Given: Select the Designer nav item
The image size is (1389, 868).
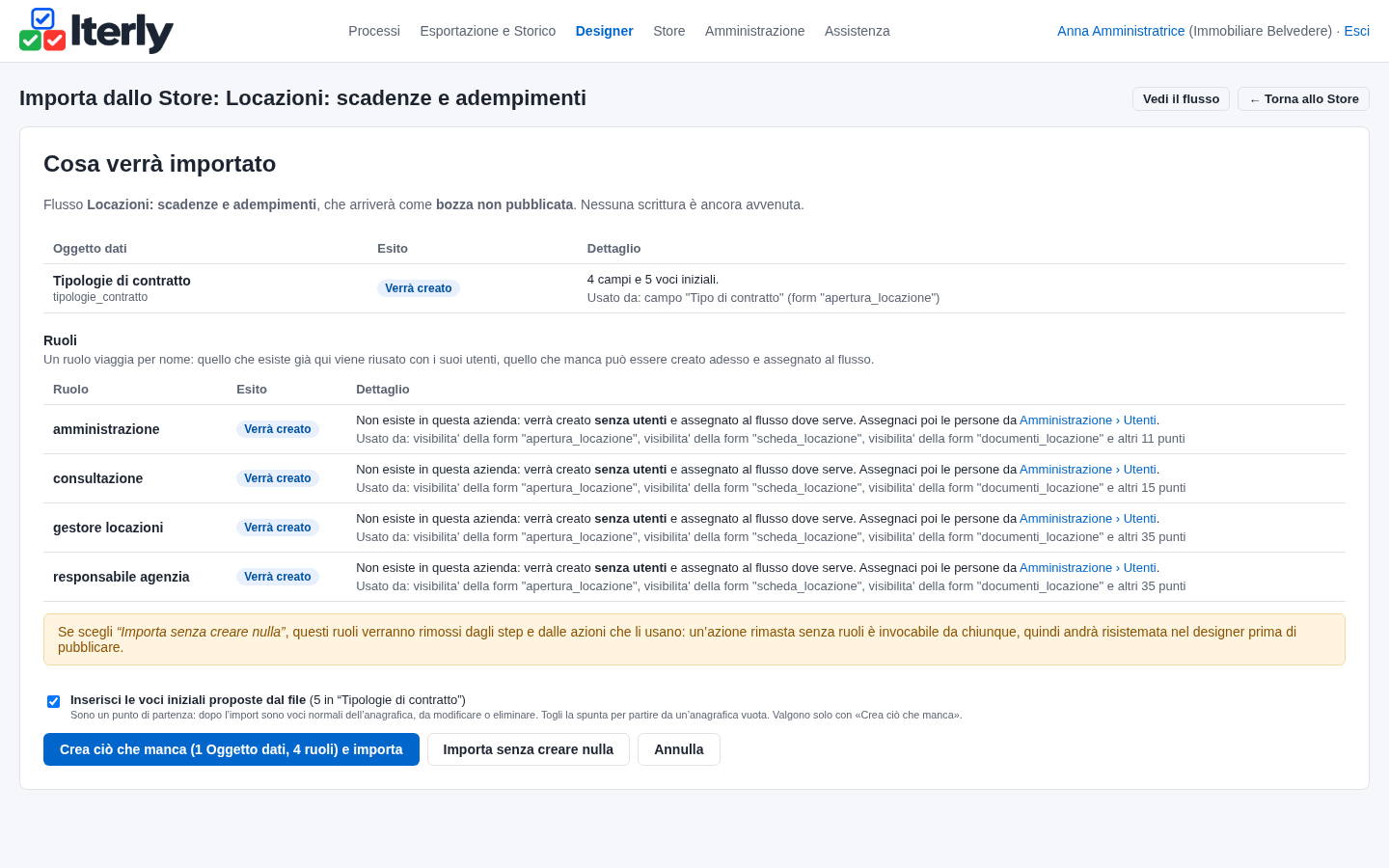Looking at the screenshot, I should click(x=605, y=31).
